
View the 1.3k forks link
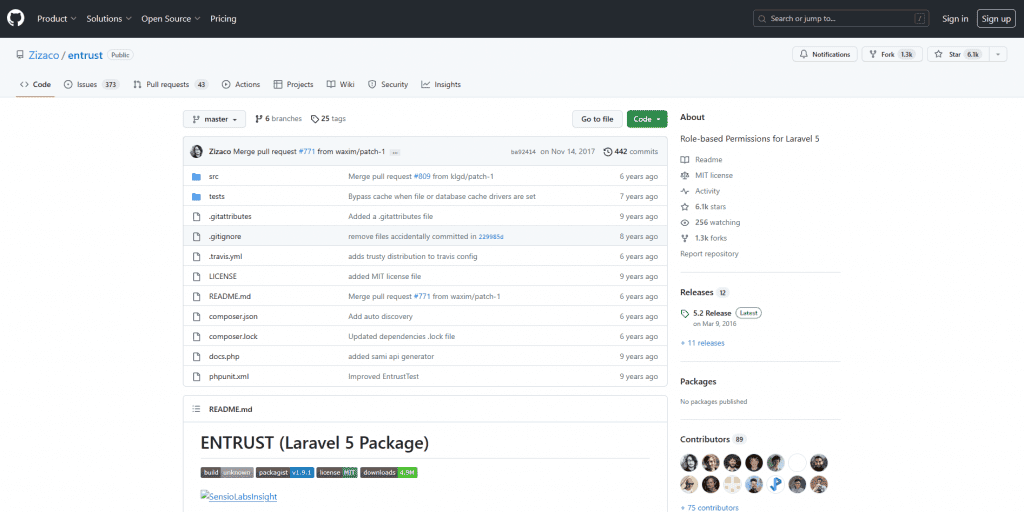click(704, 238)
